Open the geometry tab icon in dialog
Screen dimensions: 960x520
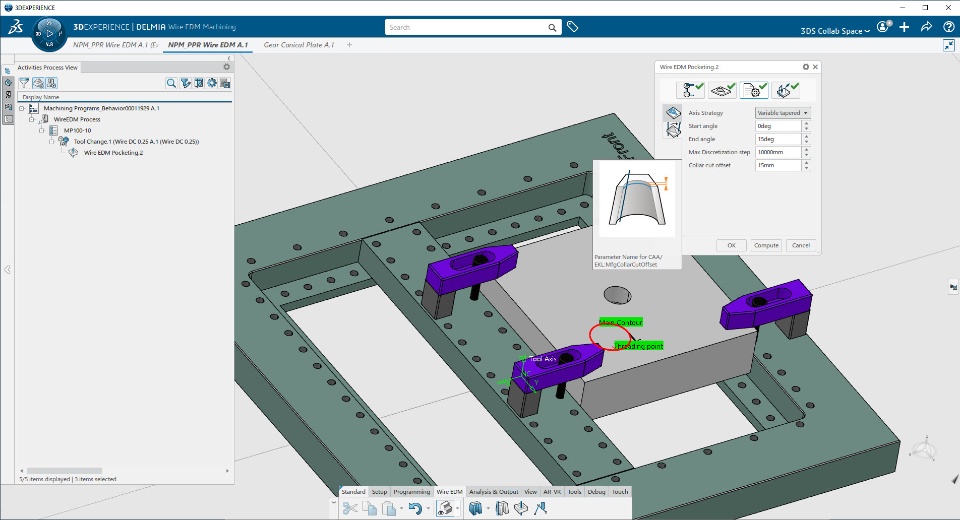point(722,90)
